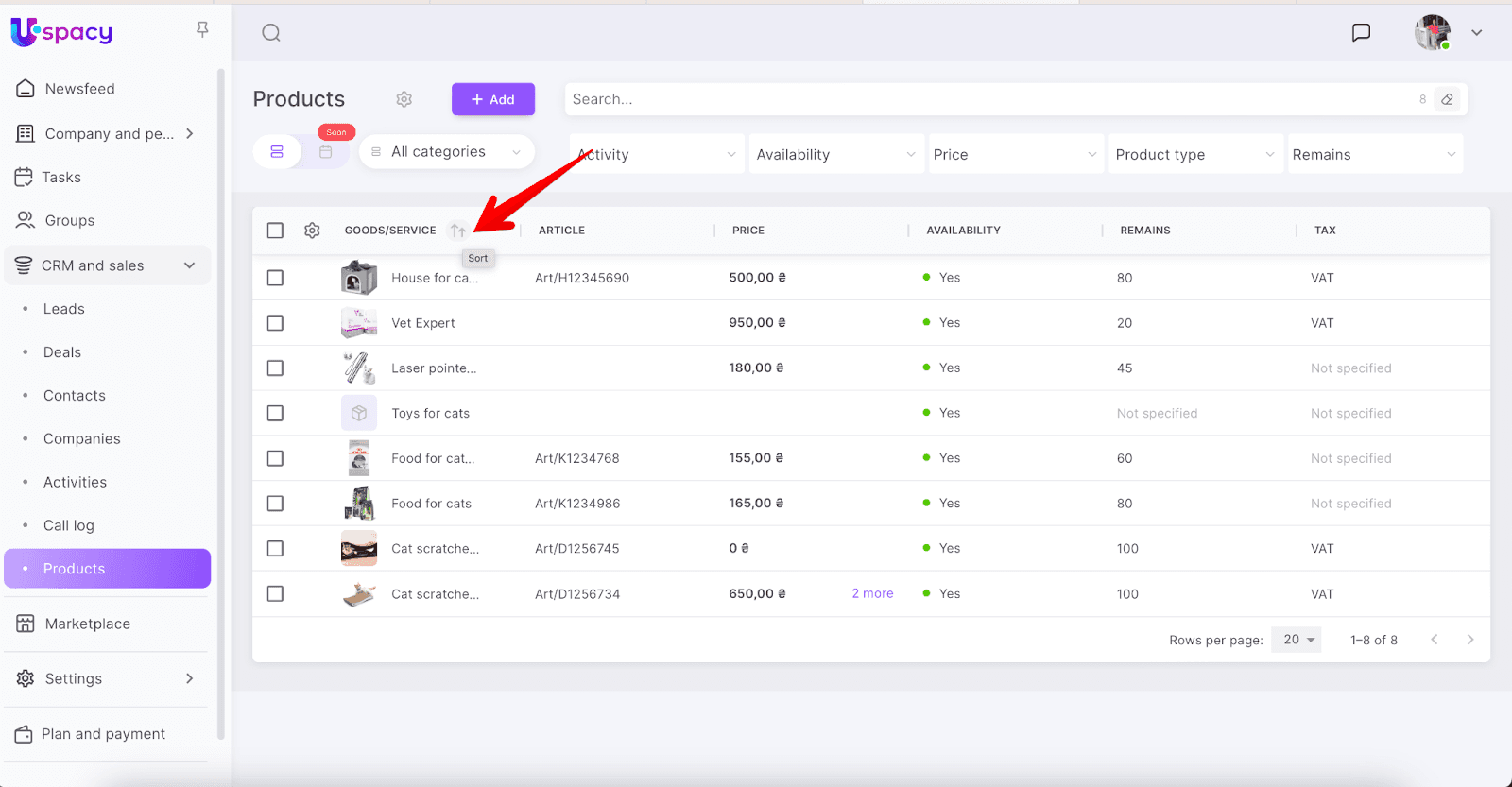Open the Food for cats product thumbnail
This screenshot has width=1512, height=787.
[x=359, y=504]
